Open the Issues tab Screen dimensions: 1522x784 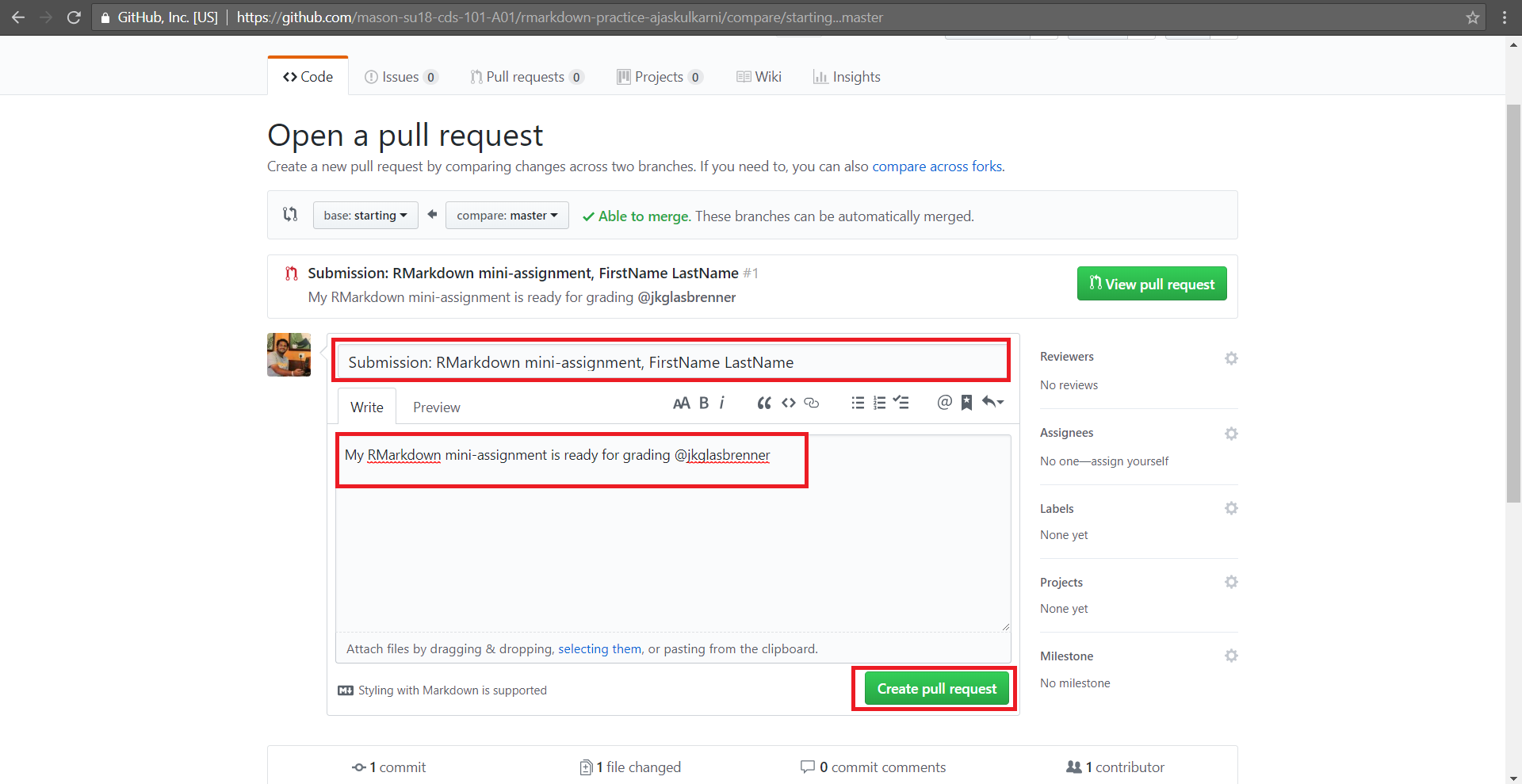[x=400, y=77]
